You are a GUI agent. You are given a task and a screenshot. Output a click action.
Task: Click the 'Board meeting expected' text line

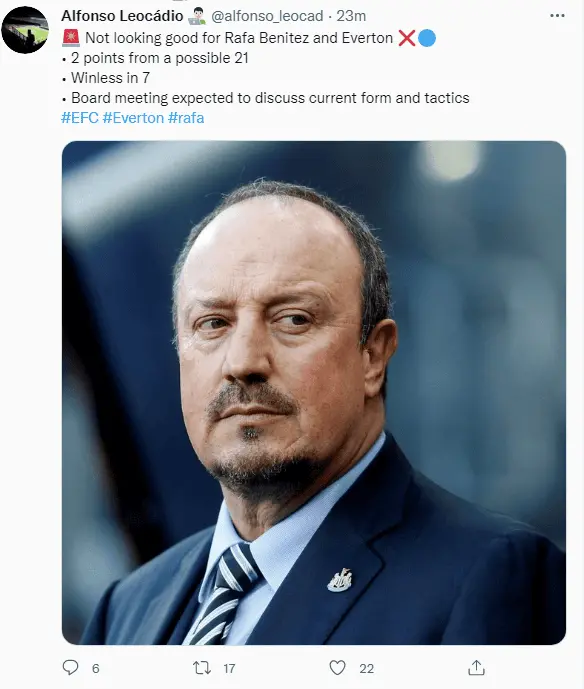tap(270, 98)
